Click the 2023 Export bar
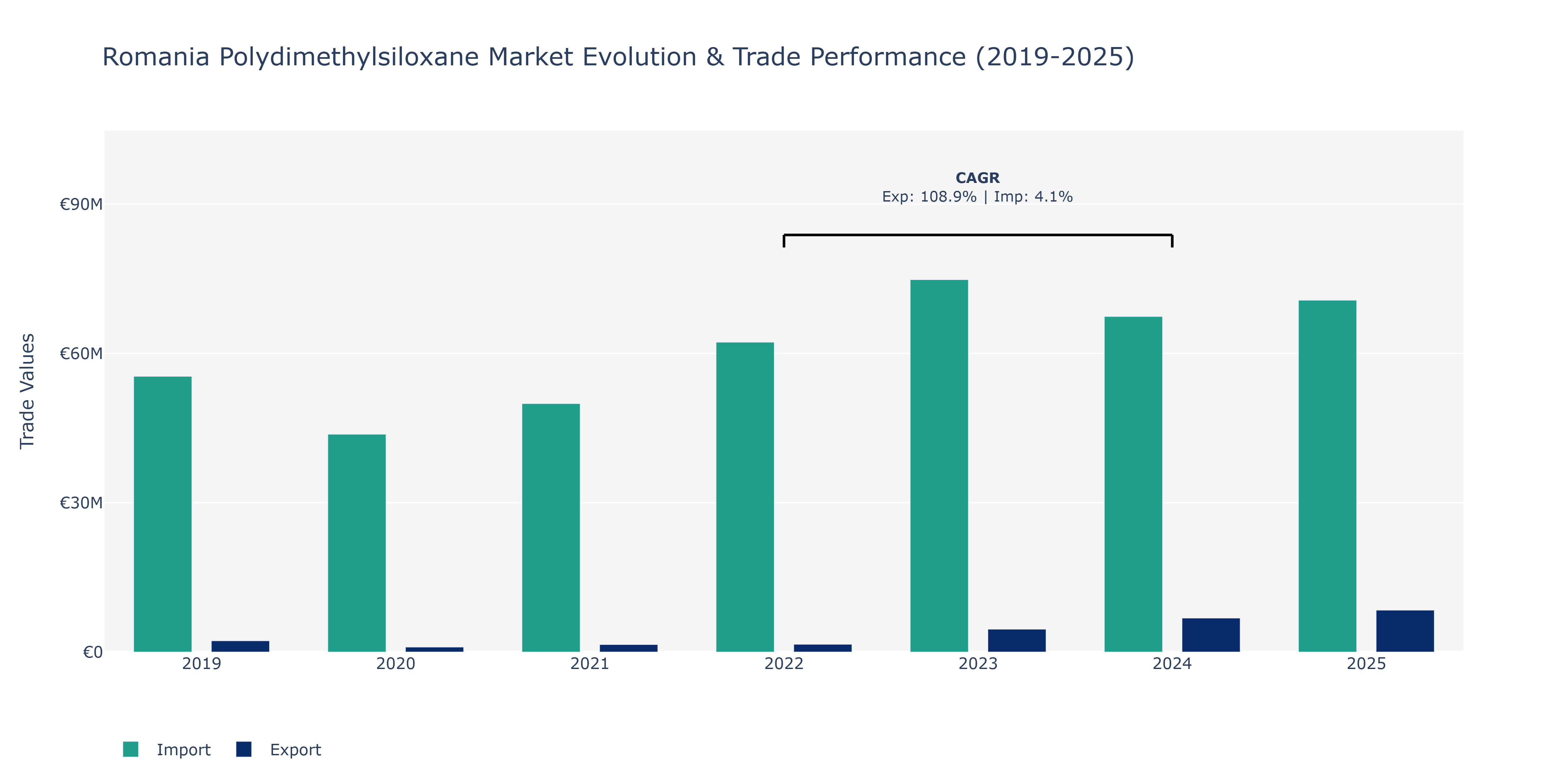1568x784 pixels. 1017,640
